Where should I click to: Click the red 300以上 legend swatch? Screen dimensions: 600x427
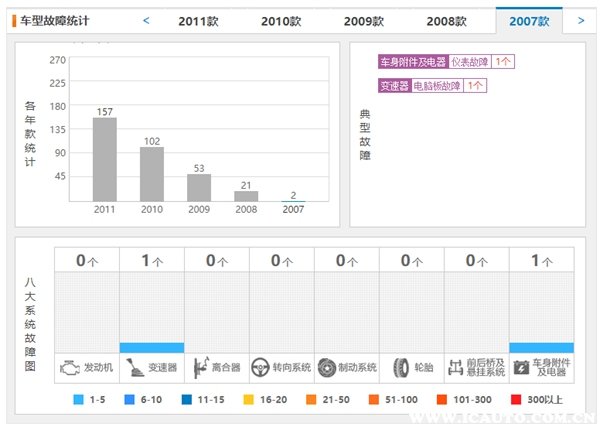click(x=516, y=400)
